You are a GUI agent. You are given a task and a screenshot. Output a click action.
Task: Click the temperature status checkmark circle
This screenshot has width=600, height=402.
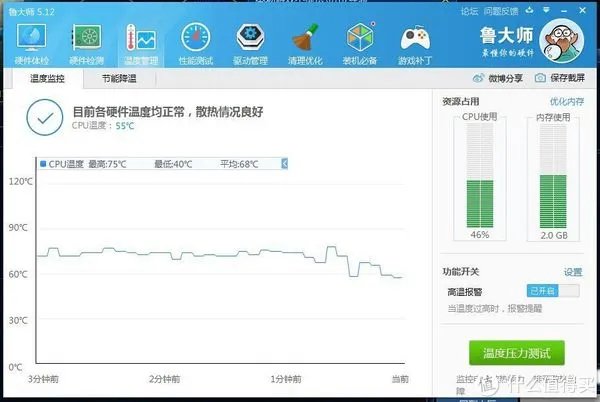[45, 117]
